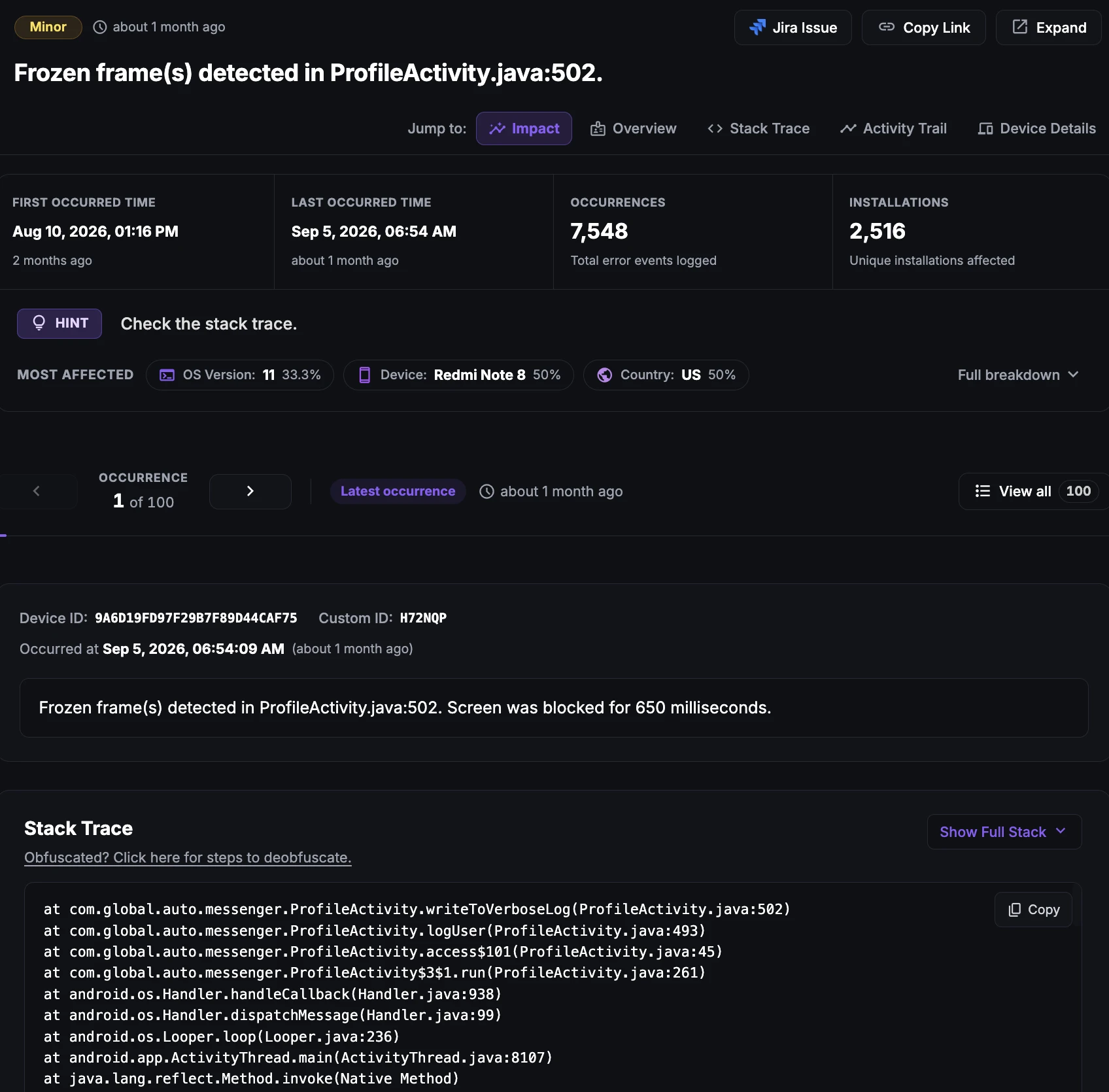Expand the issue to full view
The width and height of the screenshot is (1109, 1092).
[x=1048, y=27]
